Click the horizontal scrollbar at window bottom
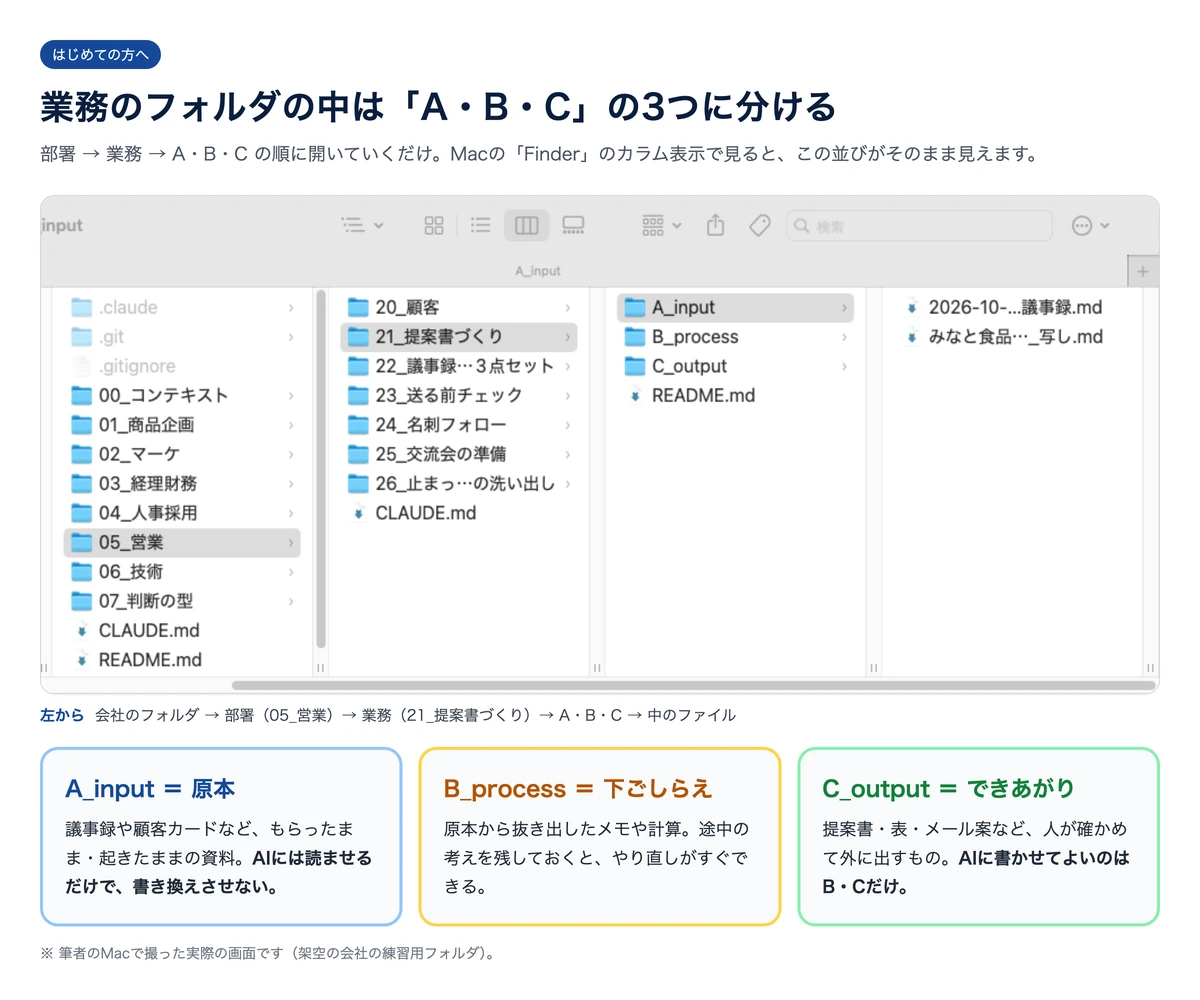 [x=693, y=685]
